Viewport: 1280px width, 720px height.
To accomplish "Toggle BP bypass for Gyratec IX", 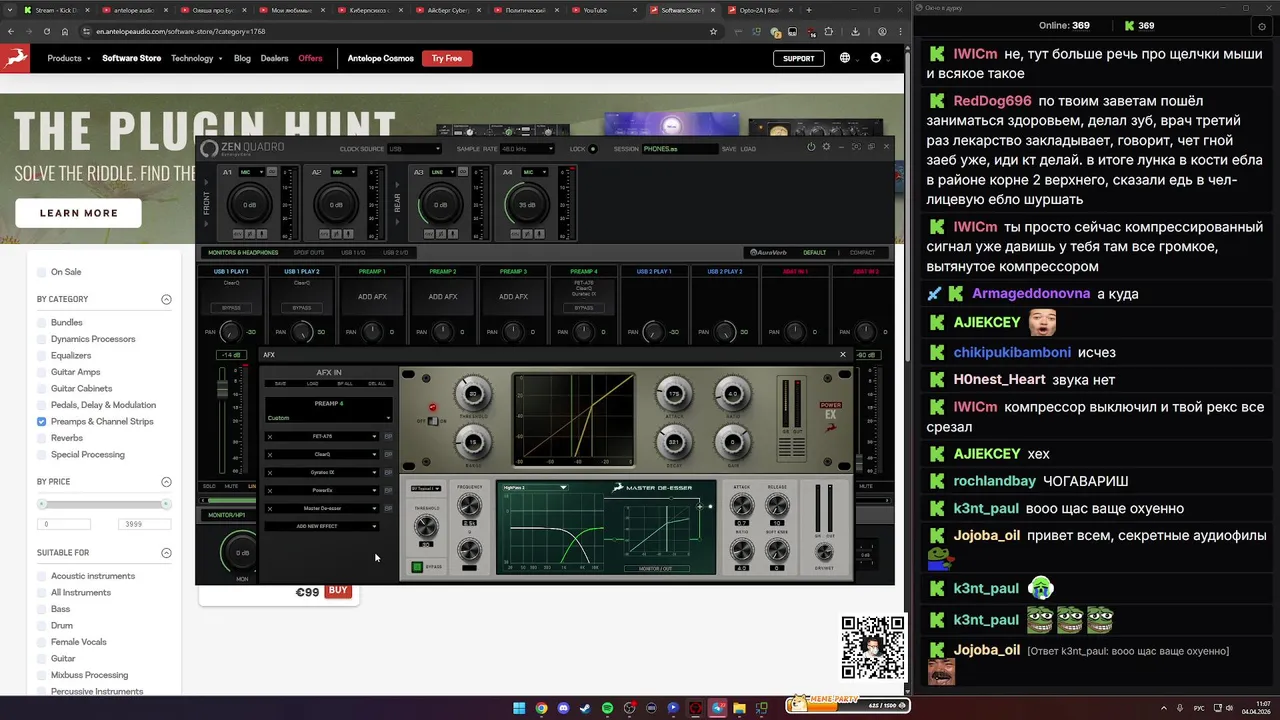I will (x=388, y=473).
